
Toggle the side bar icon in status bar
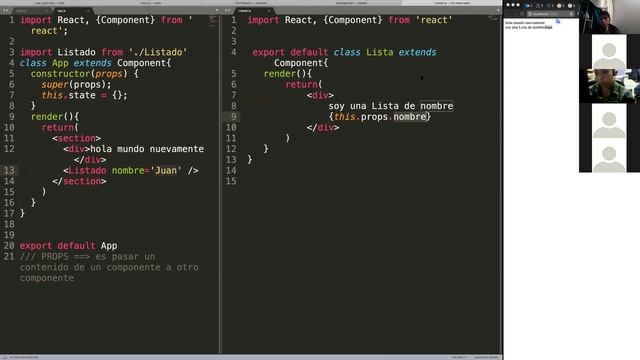(4, 357)
